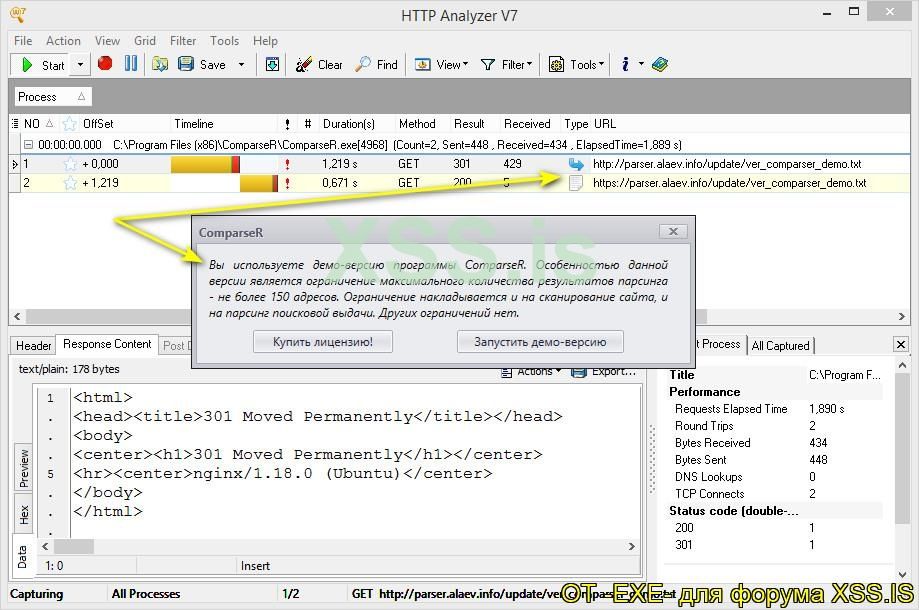
Task: Click the Bytes Received summary row
Action: [x=775, y=443]
